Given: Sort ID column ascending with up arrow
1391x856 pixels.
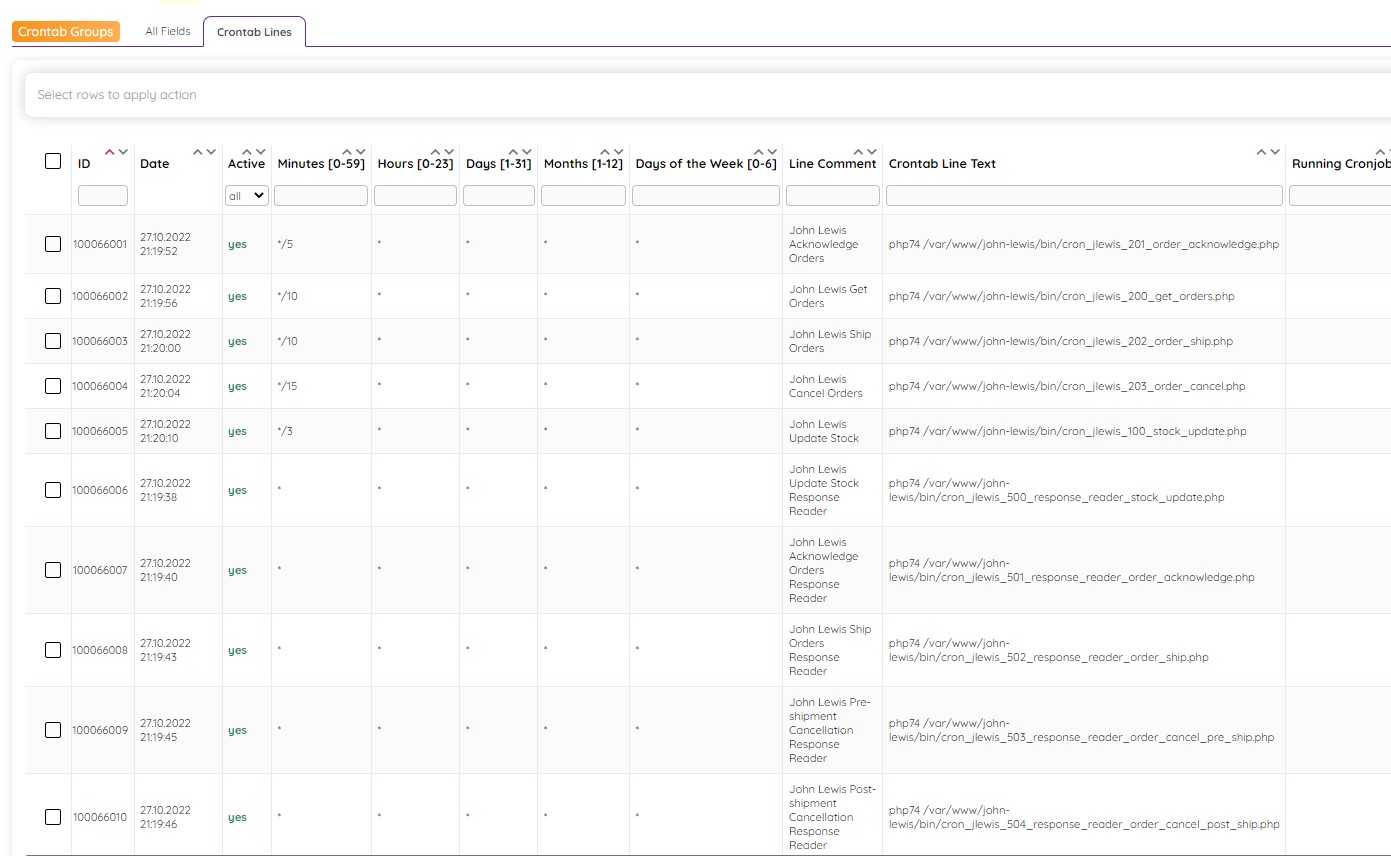Looking at the screenshot, I should [x=110, y=152].
